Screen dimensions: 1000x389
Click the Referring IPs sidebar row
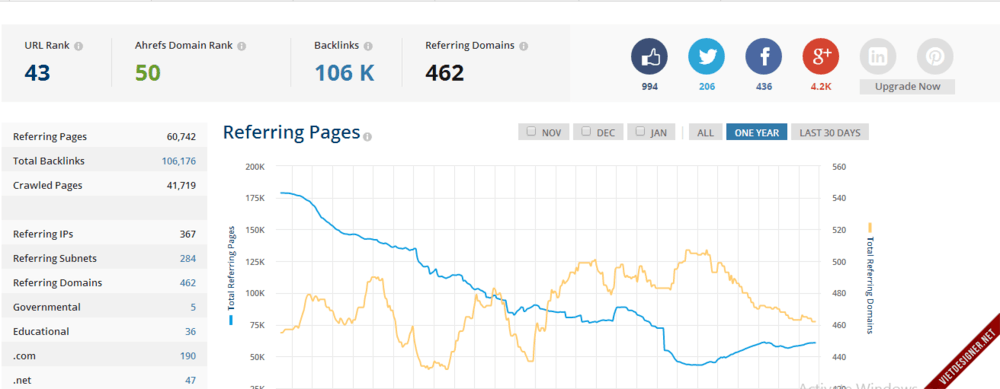(104, 234)
